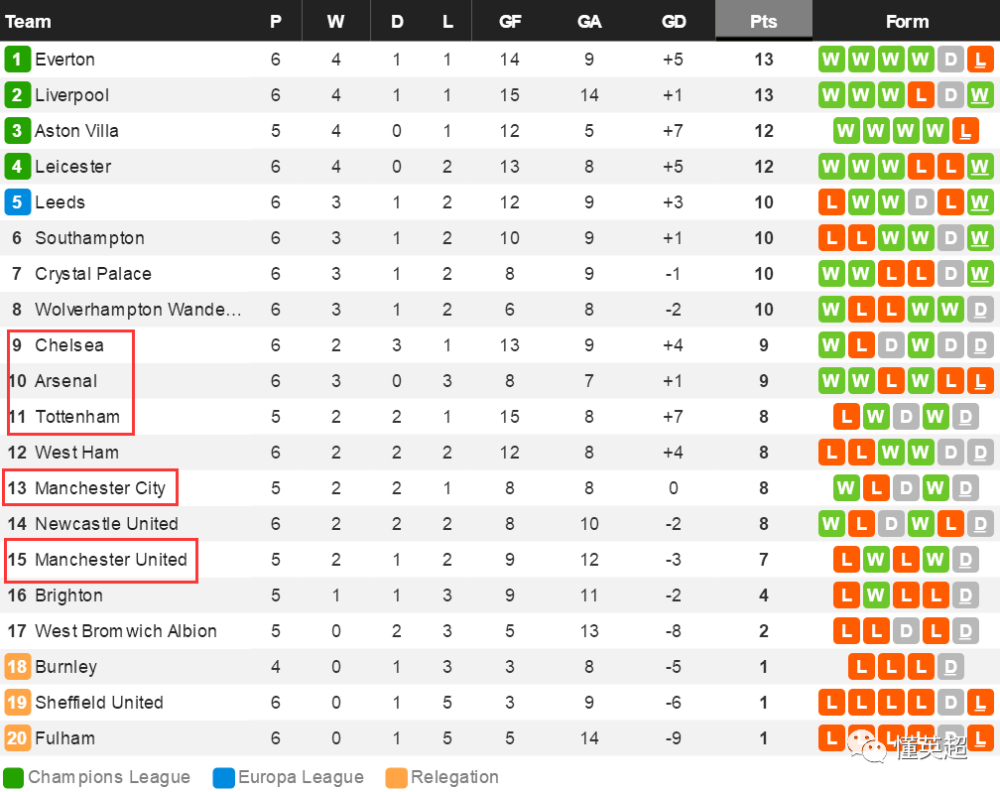Image resolution: width=1000 pixels, height=792 pixels.
Task: Click Brighton's green W form icon
Action: 876,595
